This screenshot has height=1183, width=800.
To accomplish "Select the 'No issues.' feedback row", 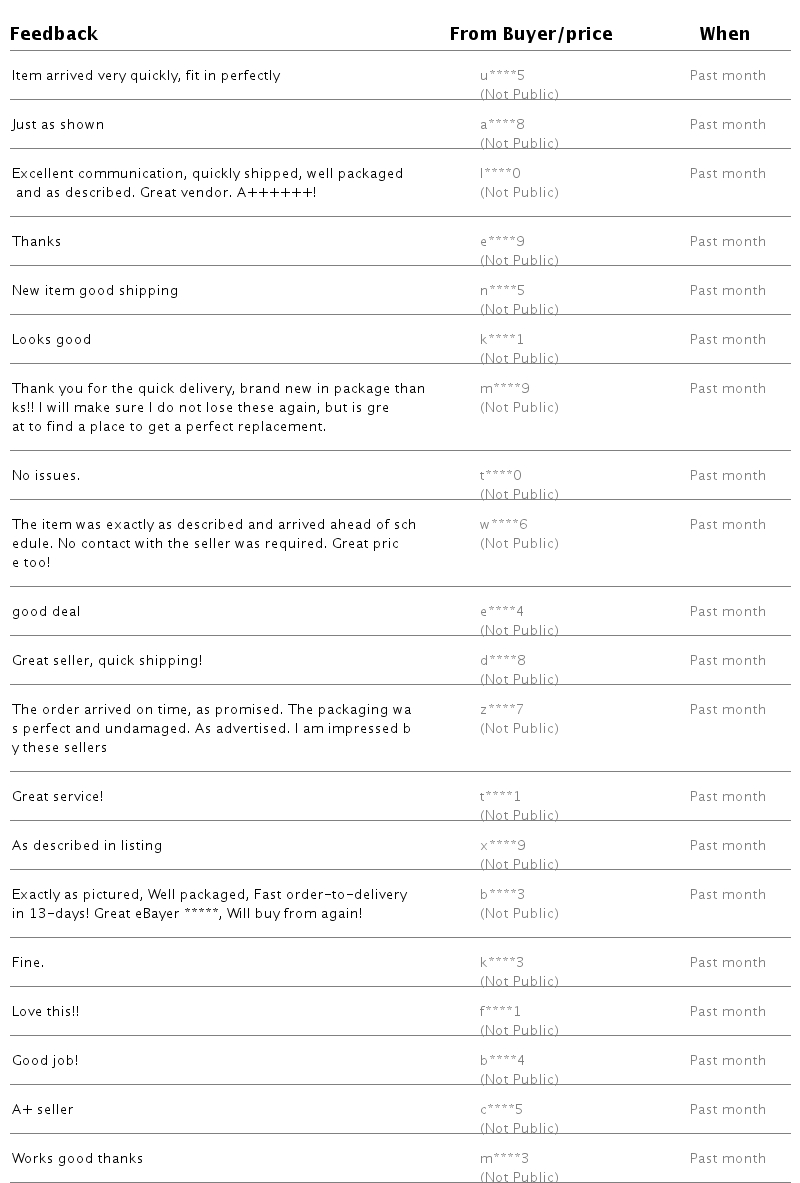I will (400, 475).
